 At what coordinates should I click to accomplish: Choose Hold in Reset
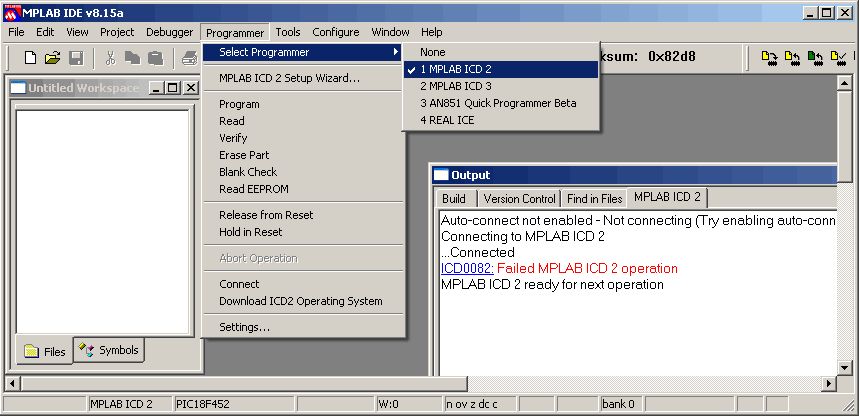point(303,232)
